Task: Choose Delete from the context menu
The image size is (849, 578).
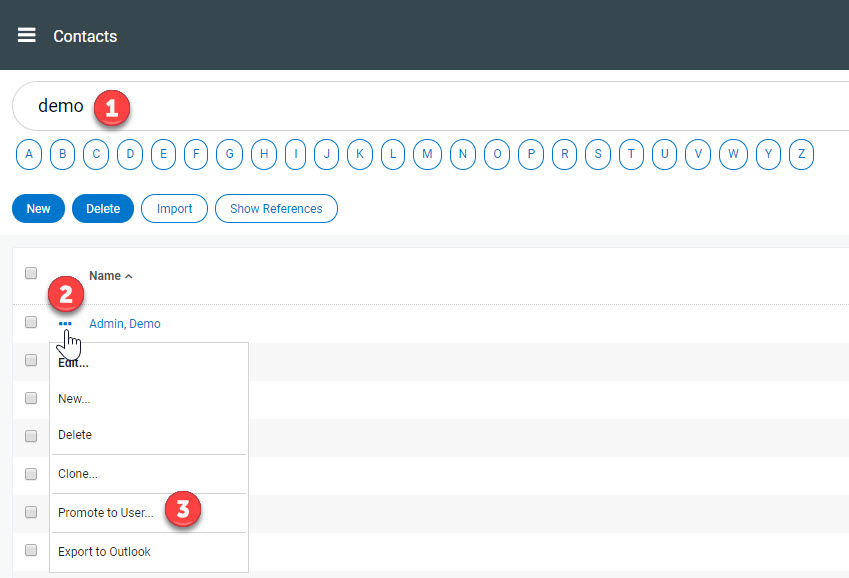Action: [75, 435]
